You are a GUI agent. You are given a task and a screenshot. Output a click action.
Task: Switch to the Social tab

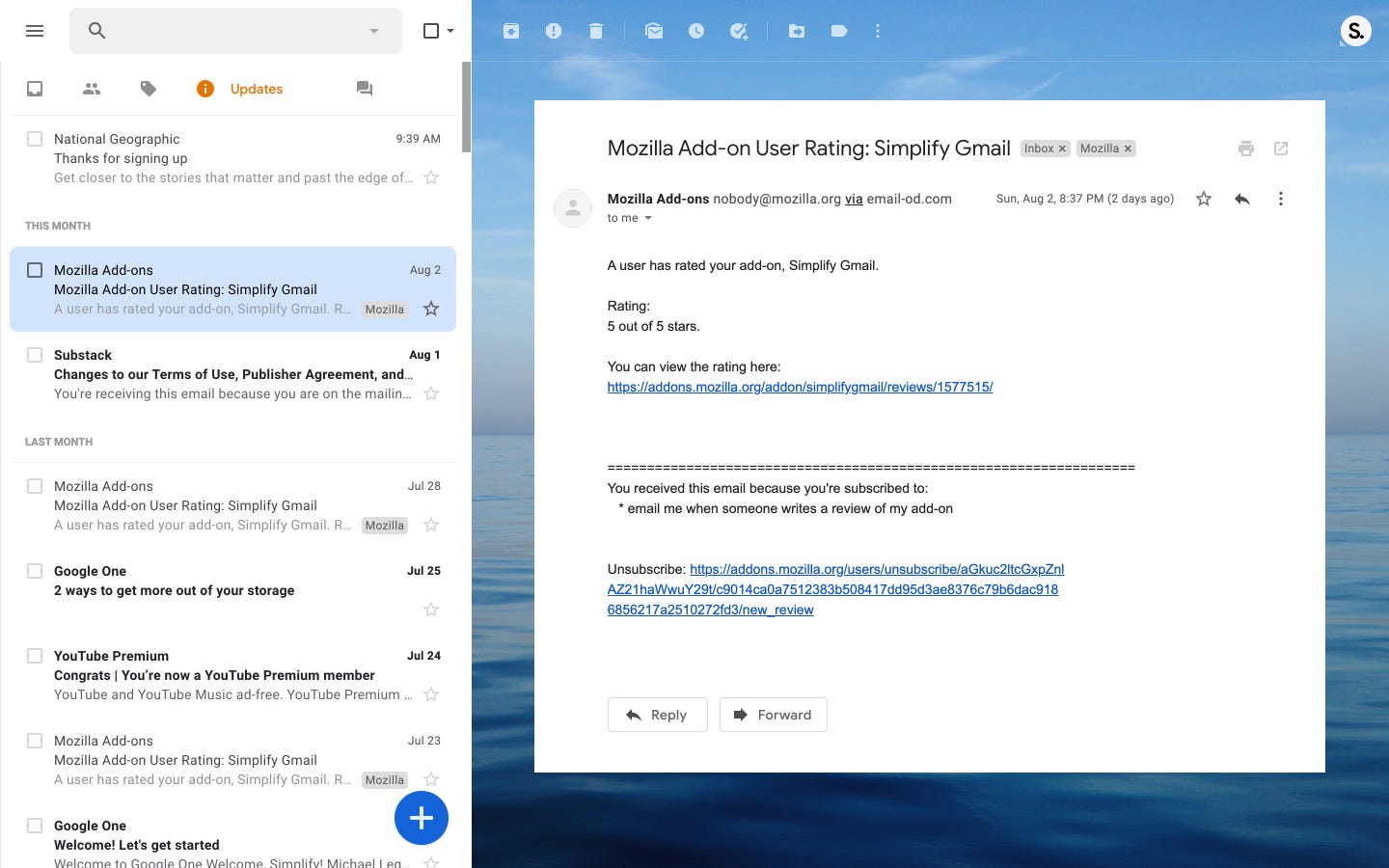pos(92,89)
